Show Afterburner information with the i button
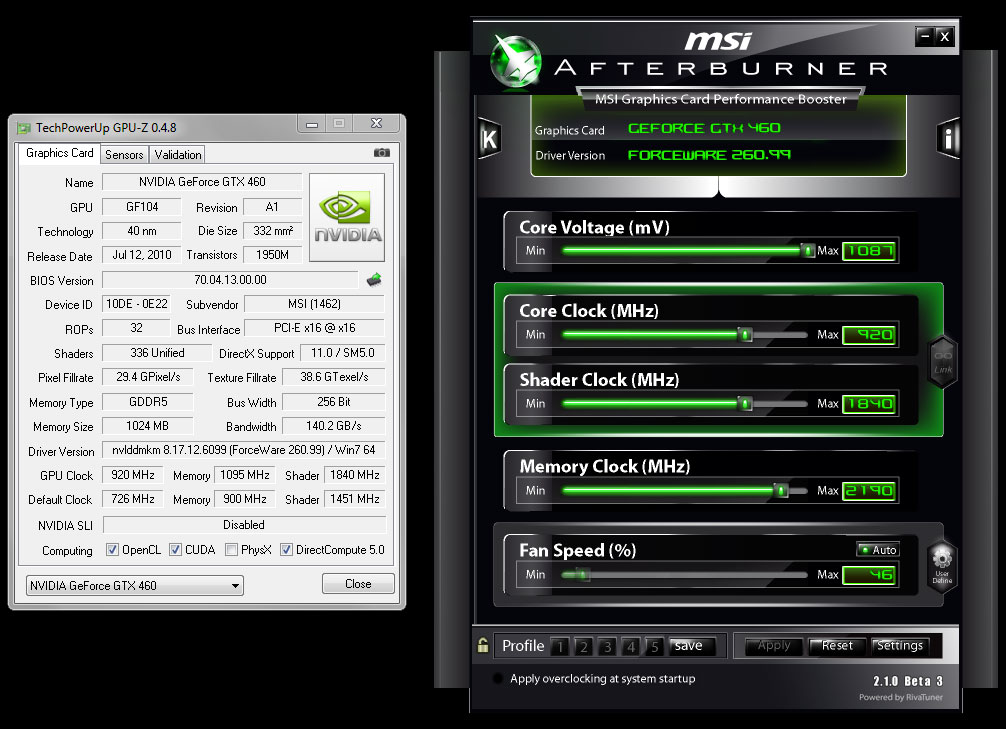 click(x=948, y=139)
